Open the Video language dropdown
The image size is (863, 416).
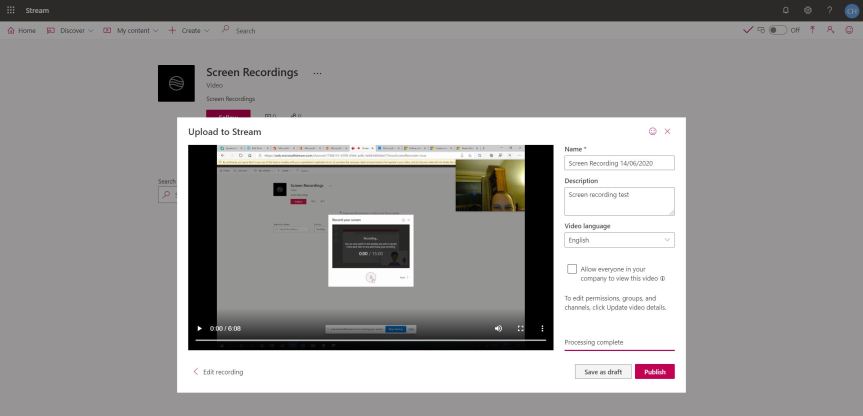point(619,240)
